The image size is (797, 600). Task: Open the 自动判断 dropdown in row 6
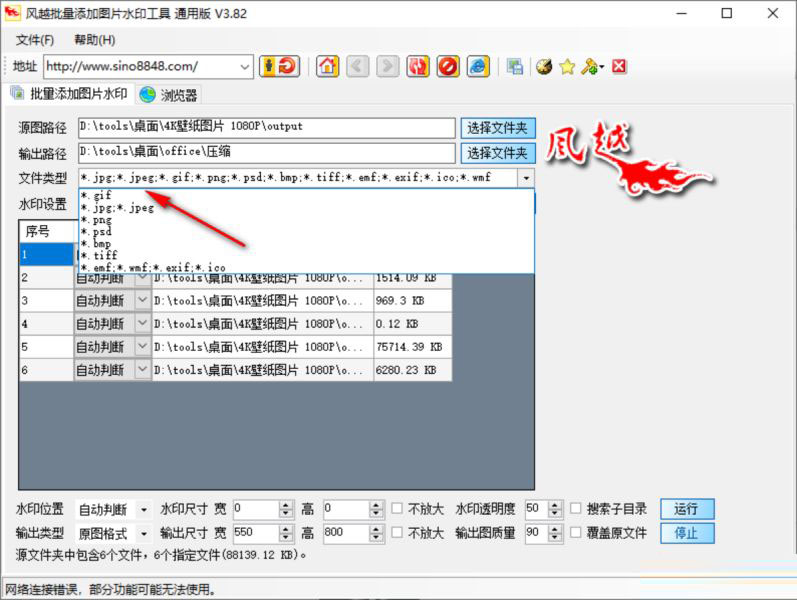[x=142, y=370]
